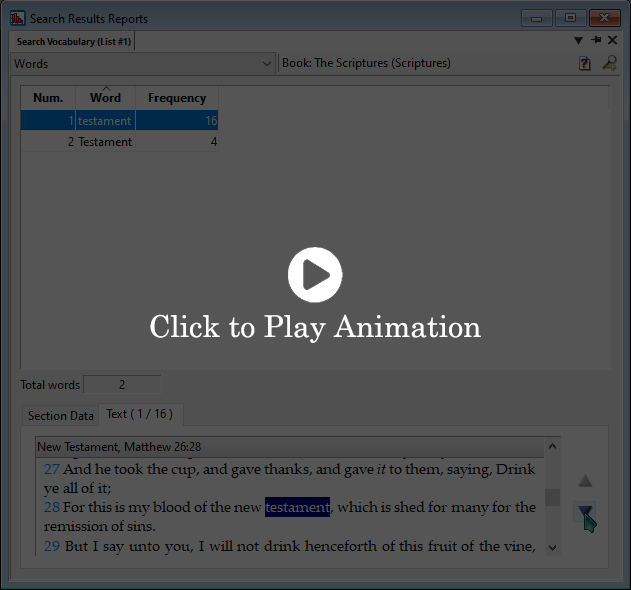This screenshot has width=631, height=590.
Task: Click frequency value 16
Action: 177,120
